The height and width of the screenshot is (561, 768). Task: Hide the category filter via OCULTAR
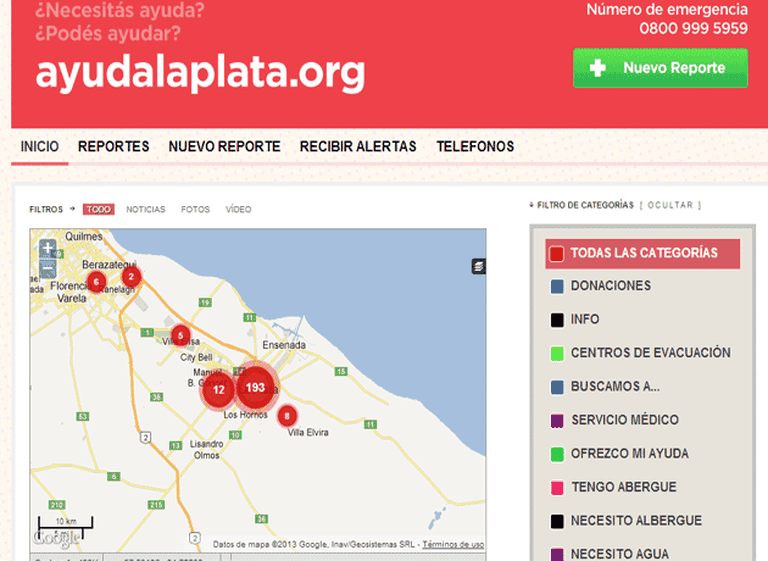point(671,205)
